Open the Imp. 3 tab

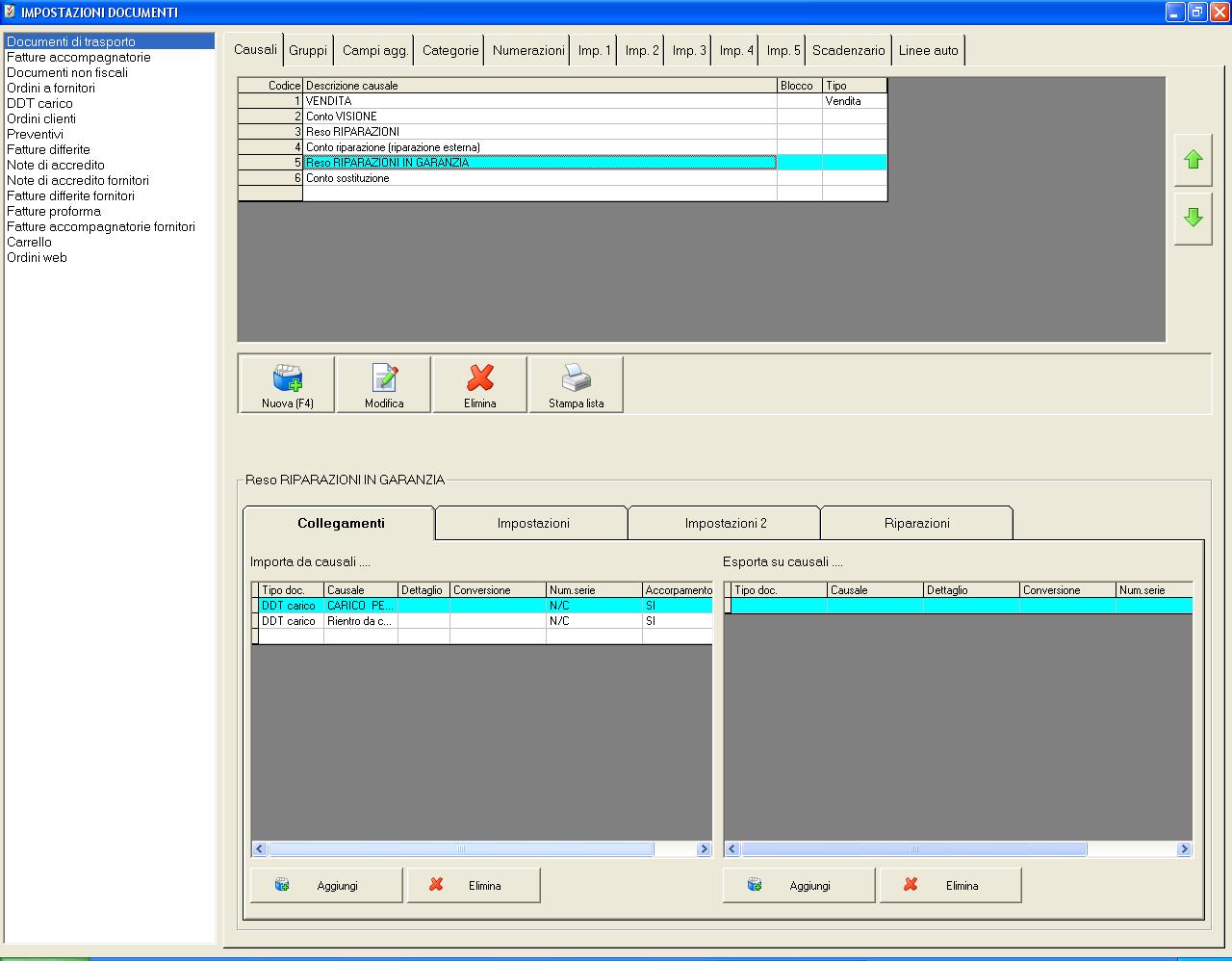coord(689,50)
